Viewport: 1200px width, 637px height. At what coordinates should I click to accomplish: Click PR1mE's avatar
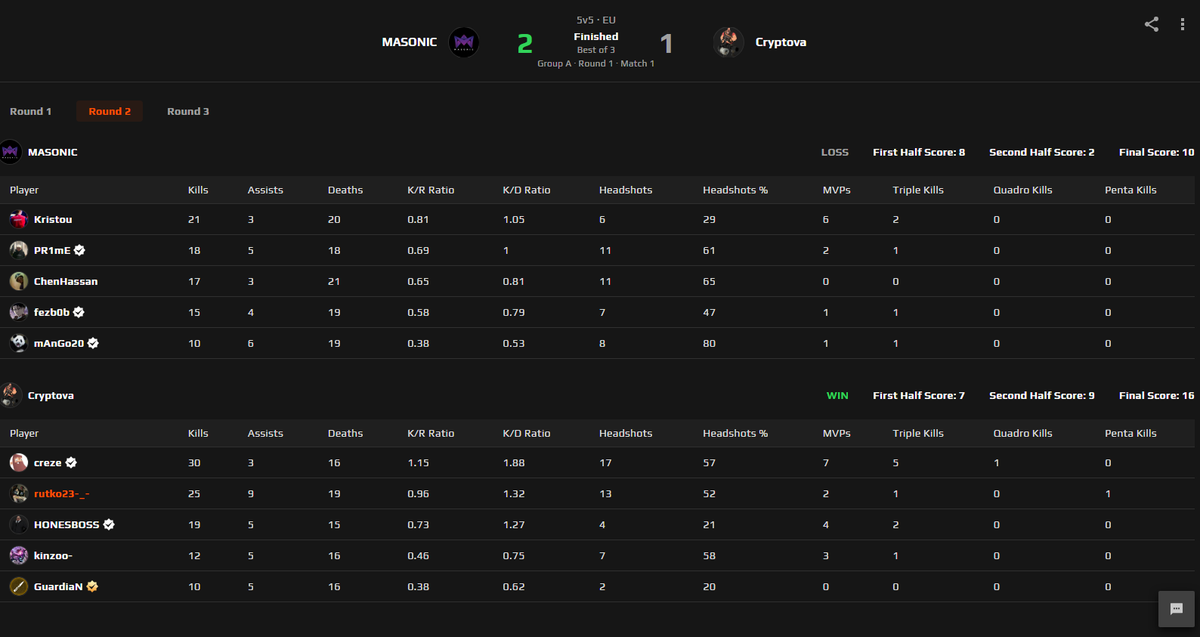(19, 250)
